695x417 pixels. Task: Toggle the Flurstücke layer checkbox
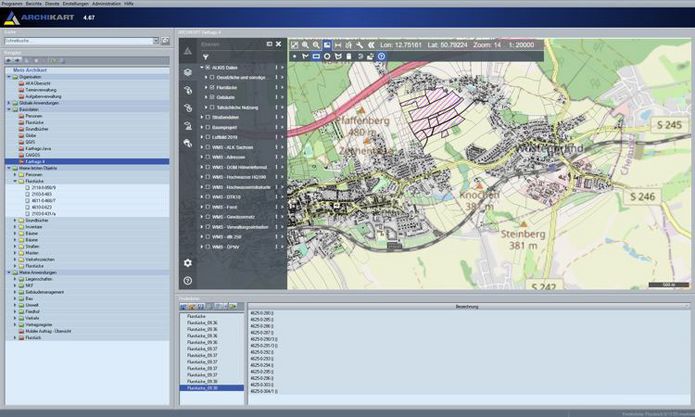pyautogui.click(x=211, y=87)
